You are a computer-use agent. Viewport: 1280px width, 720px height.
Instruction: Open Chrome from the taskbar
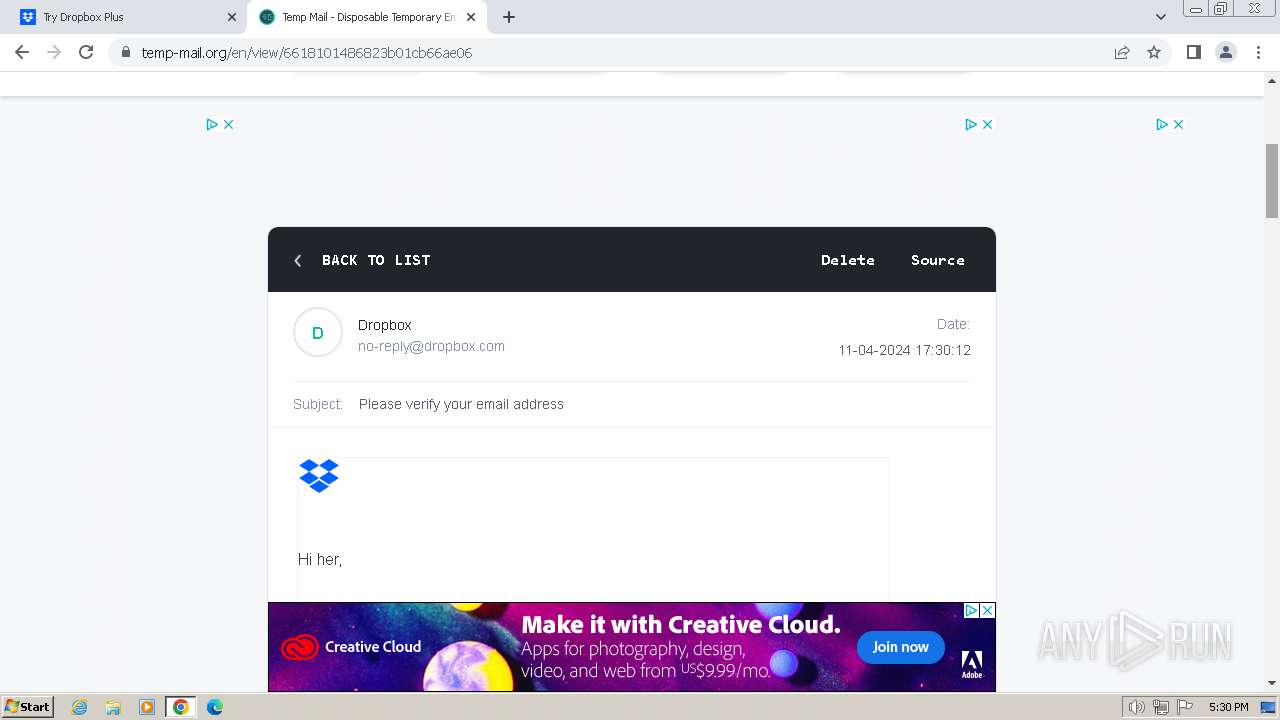(x=181, y=707)
